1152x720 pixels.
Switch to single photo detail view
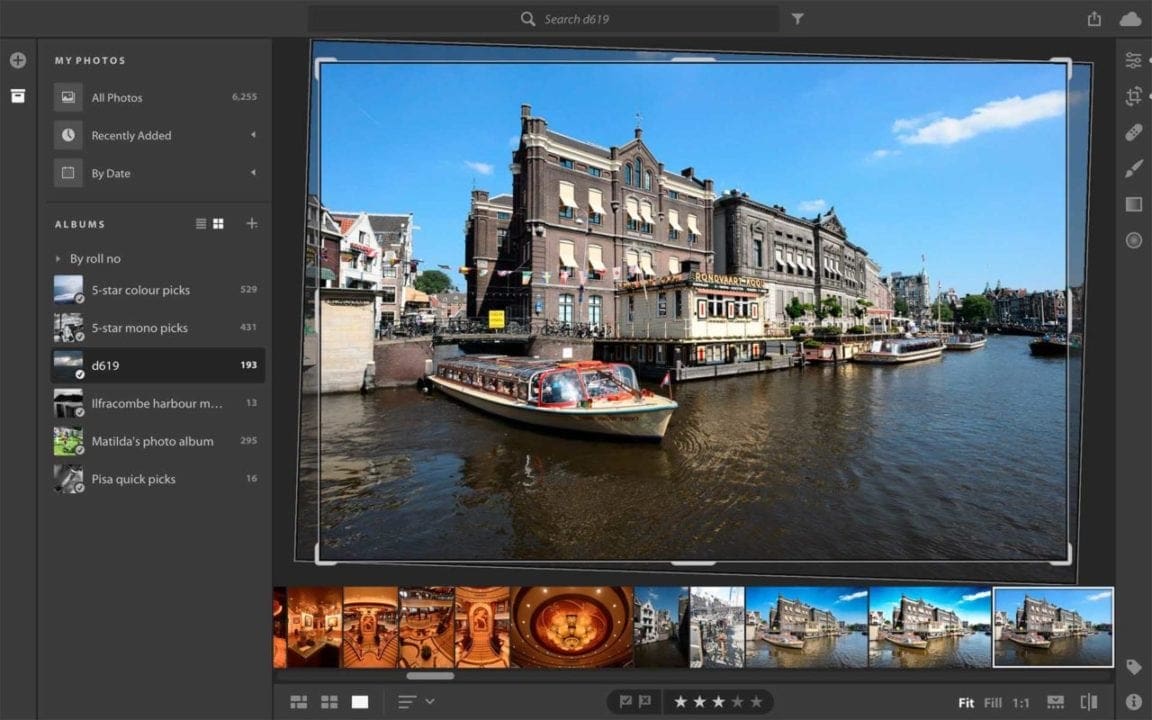(360, 702)
